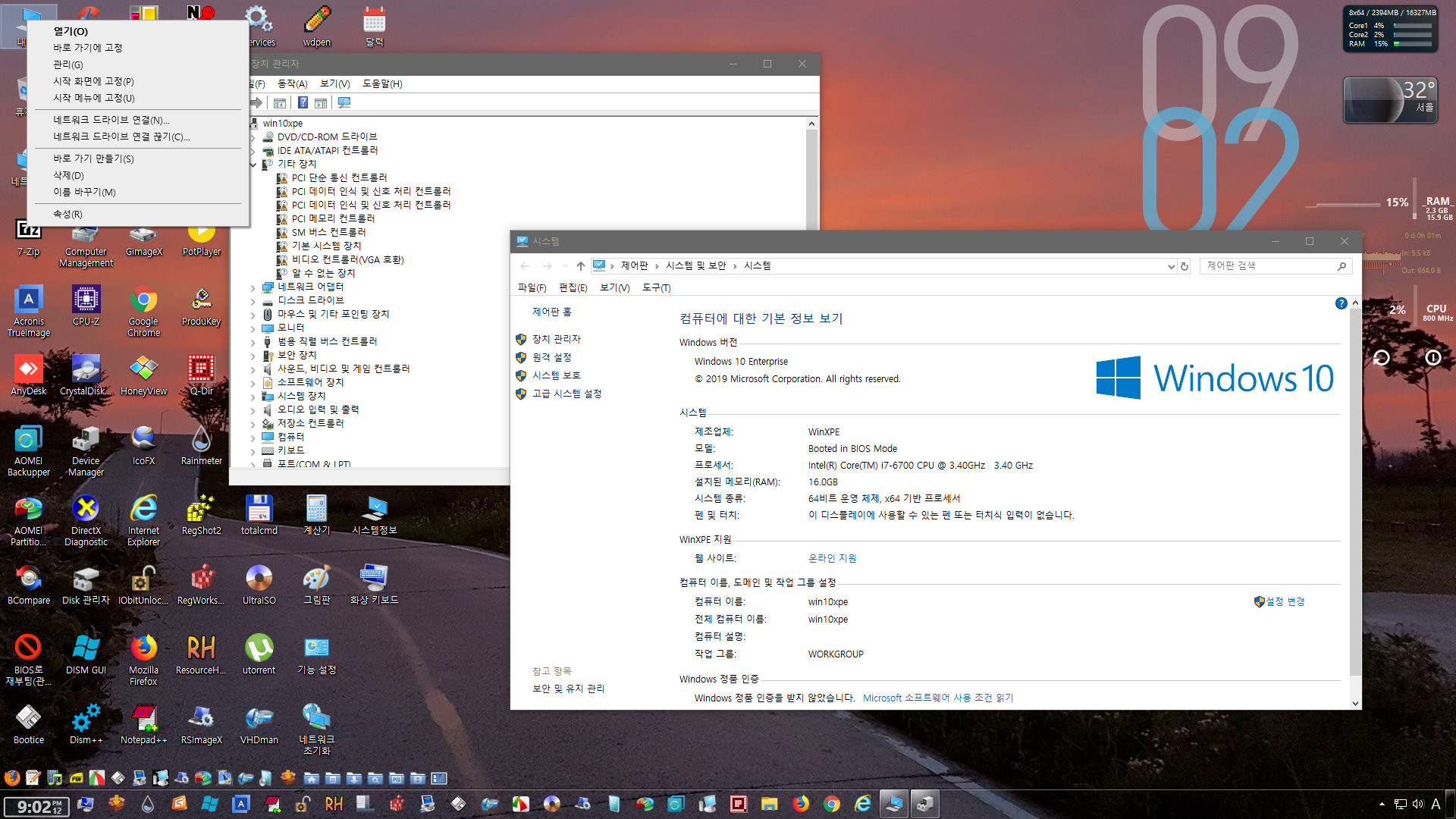Image resolution: width=1456 pixels, height=819 pixels.
Task: Launch Mozilla Firefox from the desktop
Action: pos(143,660)
